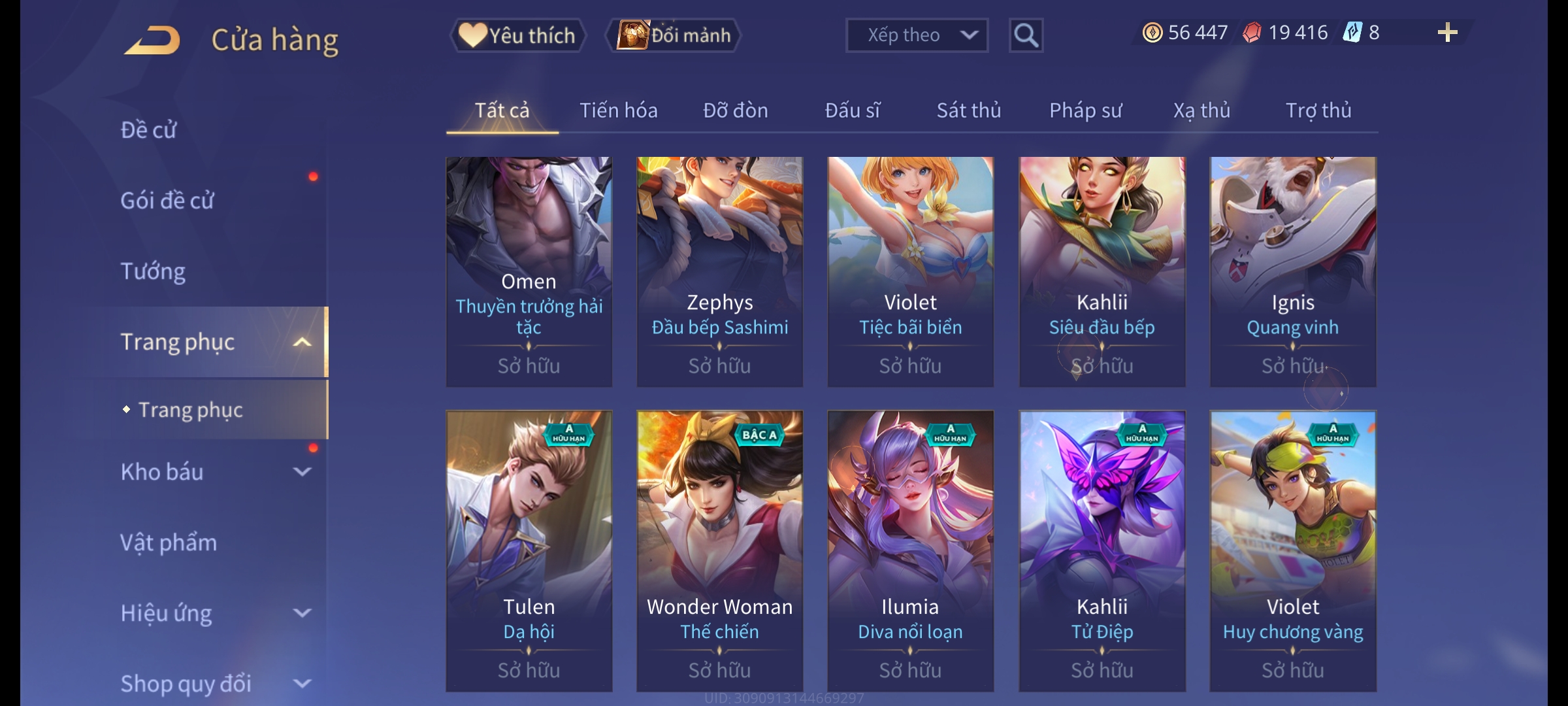Open the search magnifier icon
Image resolution: width=1568 pixels, height=706 pixels.
(1026, 35)
